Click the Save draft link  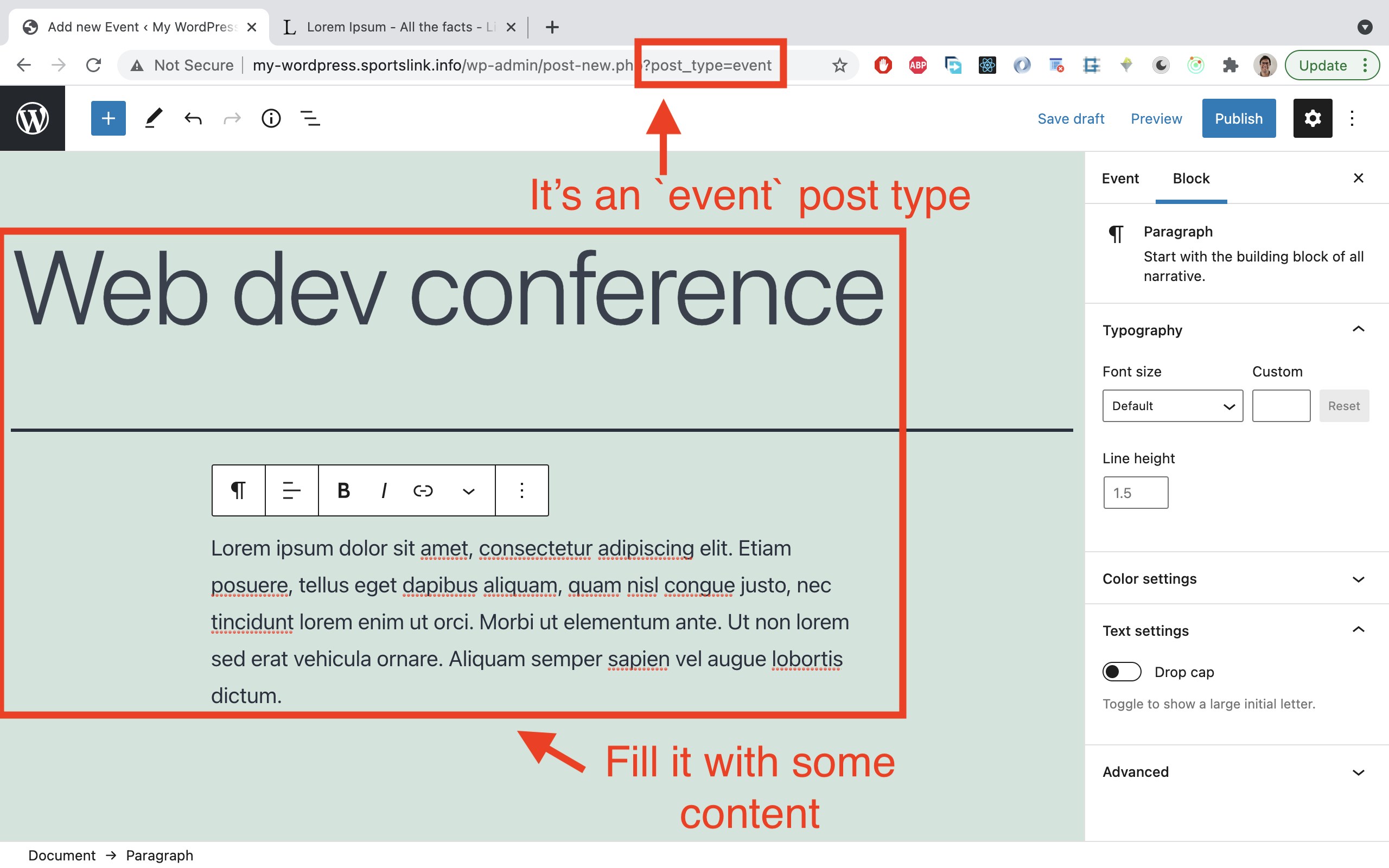coord(1071,118)
